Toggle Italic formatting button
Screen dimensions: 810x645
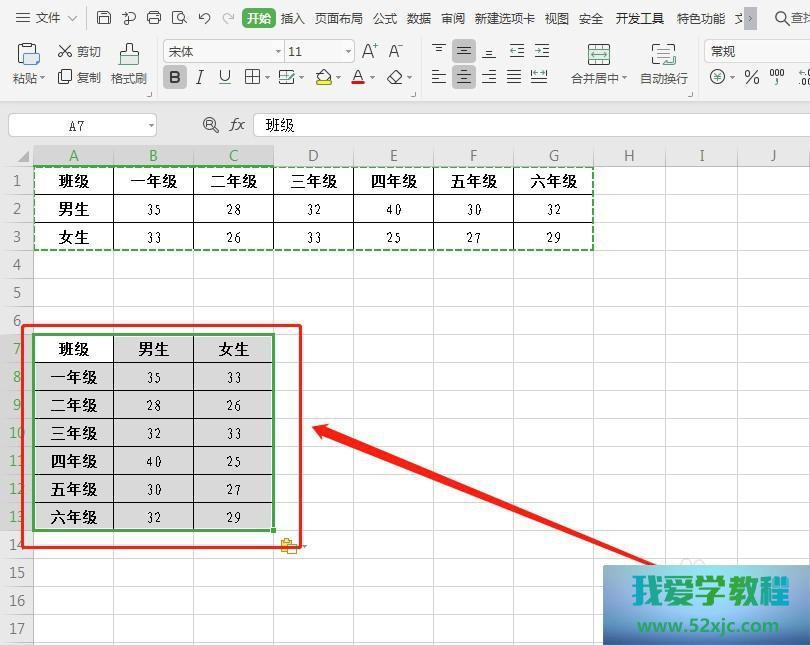point(200,77)
